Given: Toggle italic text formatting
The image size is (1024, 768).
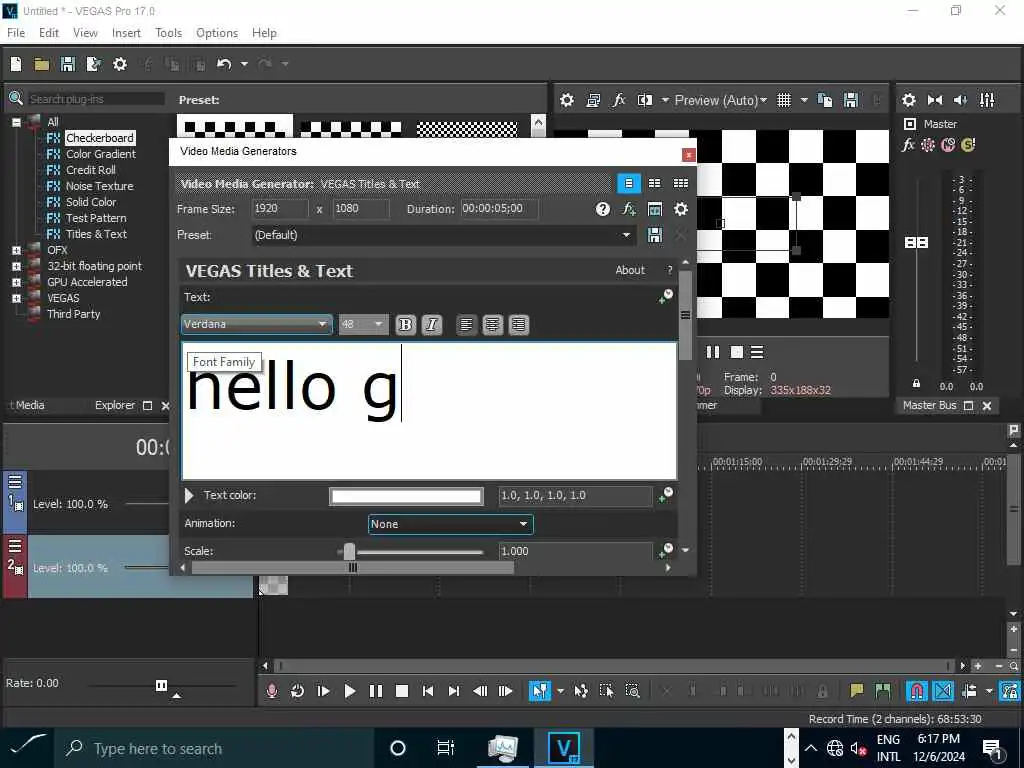Looking at the screenshot, I should [x=432, y=325].
